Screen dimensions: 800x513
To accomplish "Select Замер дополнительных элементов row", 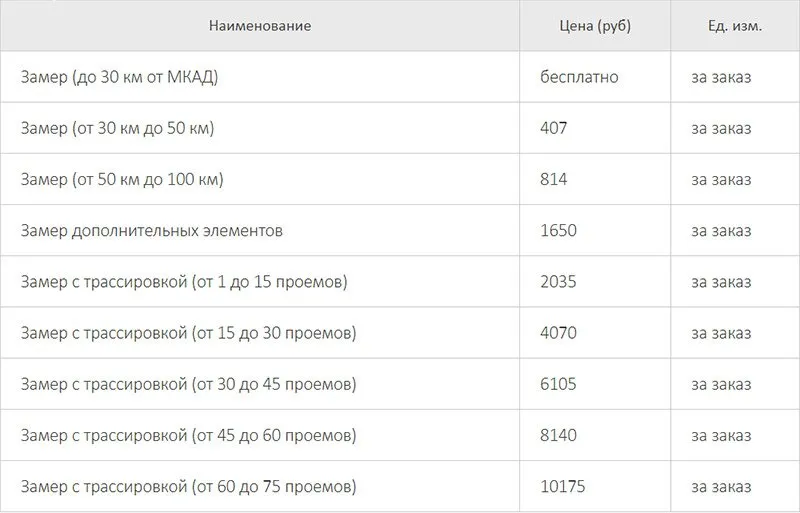I will click(400, 230).
